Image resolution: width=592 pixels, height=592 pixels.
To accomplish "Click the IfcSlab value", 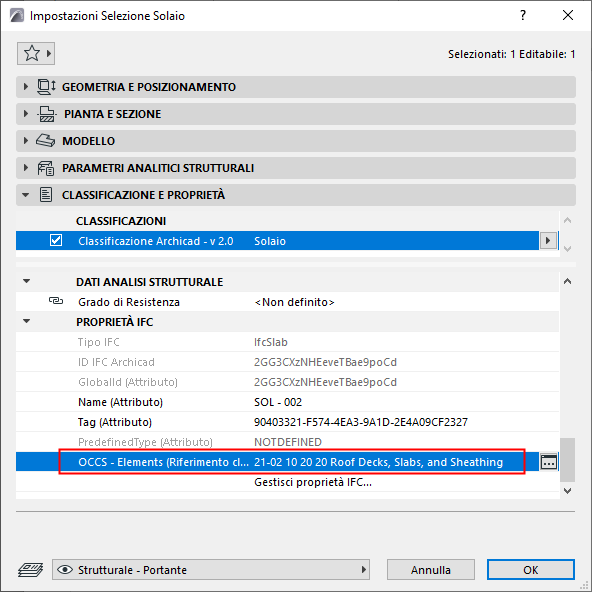I will pos(271,342).
